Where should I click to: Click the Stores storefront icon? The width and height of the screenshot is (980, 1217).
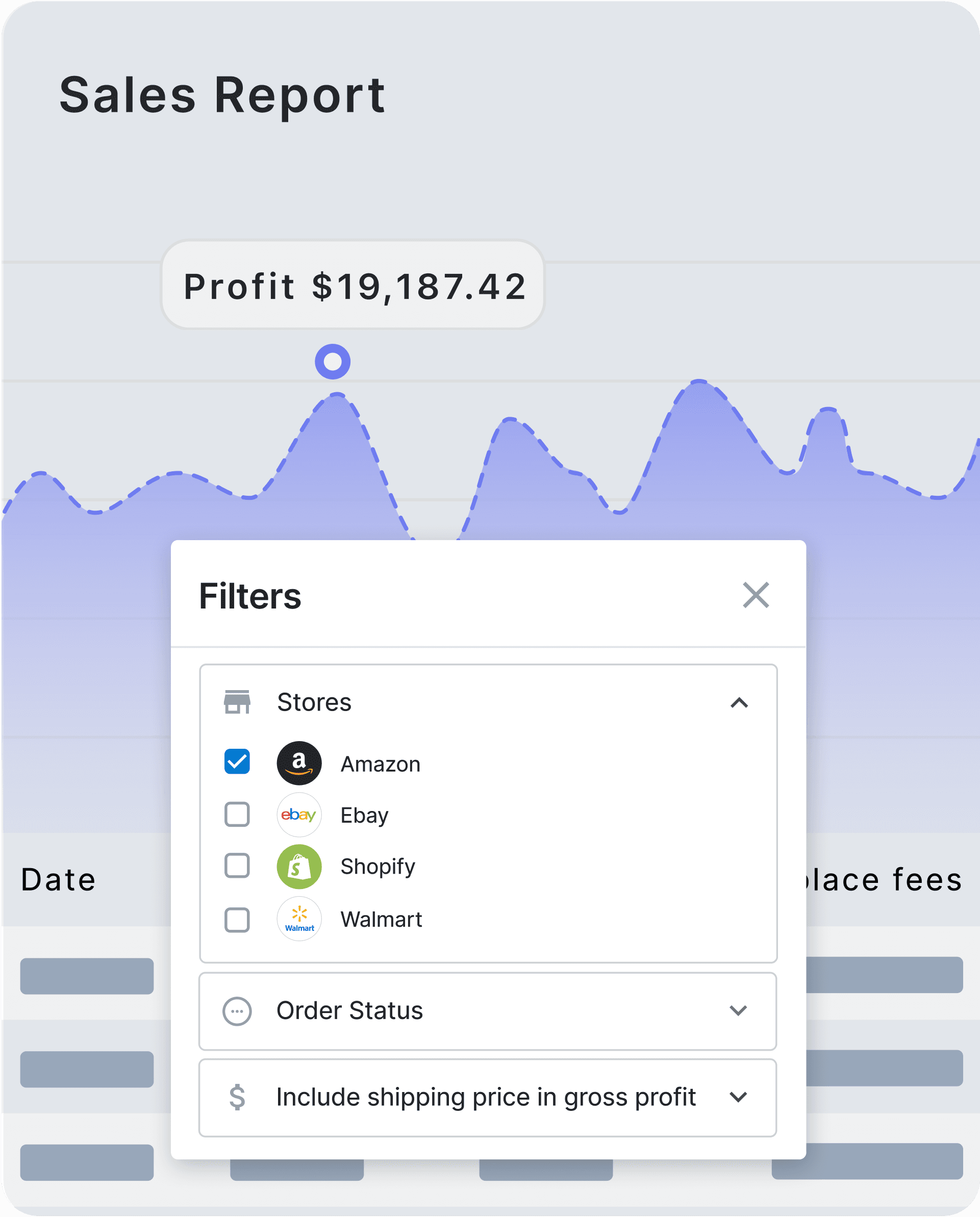click(x=237, y=702)
